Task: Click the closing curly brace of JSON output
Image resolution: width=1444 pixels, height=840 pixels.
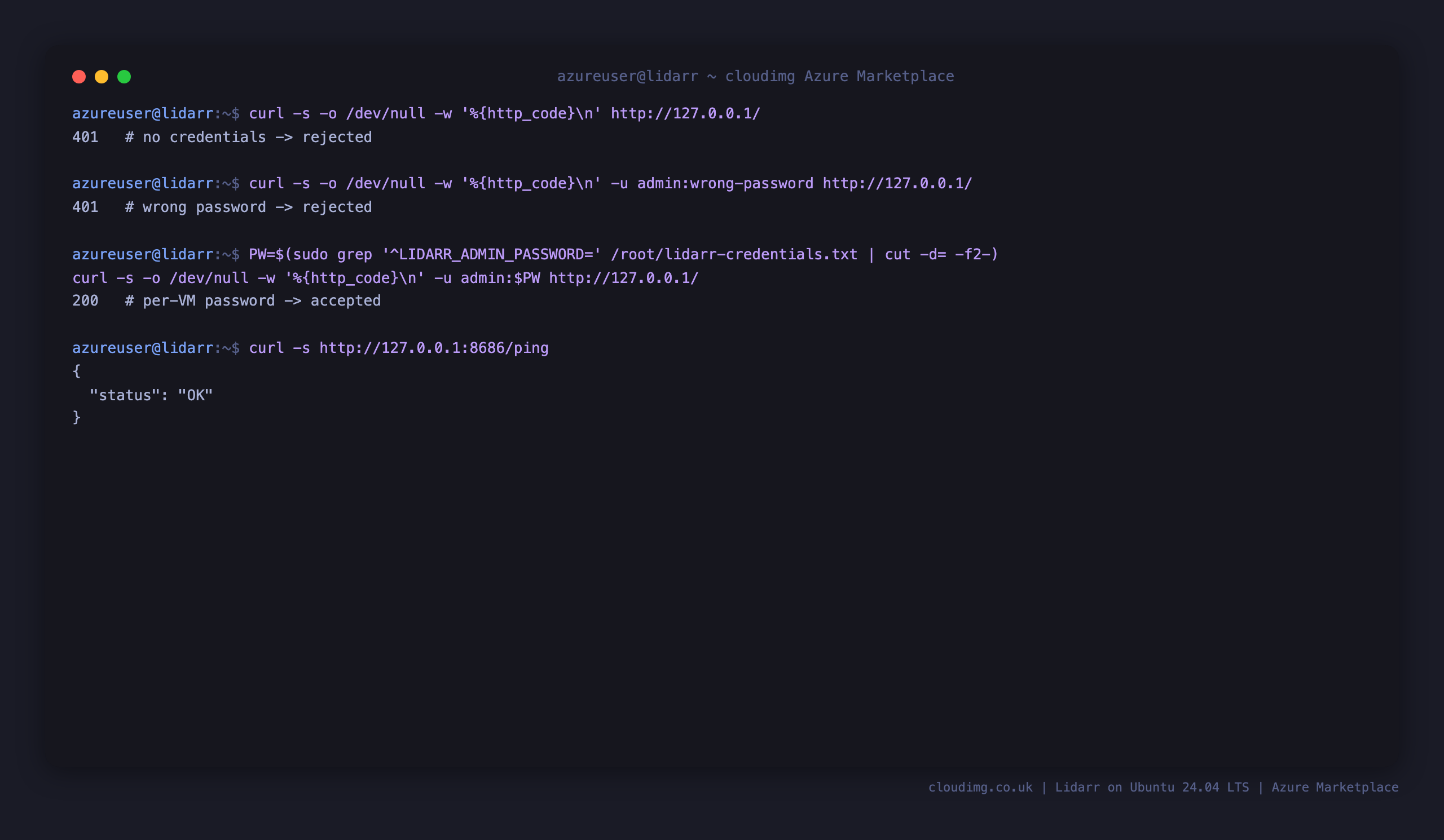Action: (x=77, y=417)
